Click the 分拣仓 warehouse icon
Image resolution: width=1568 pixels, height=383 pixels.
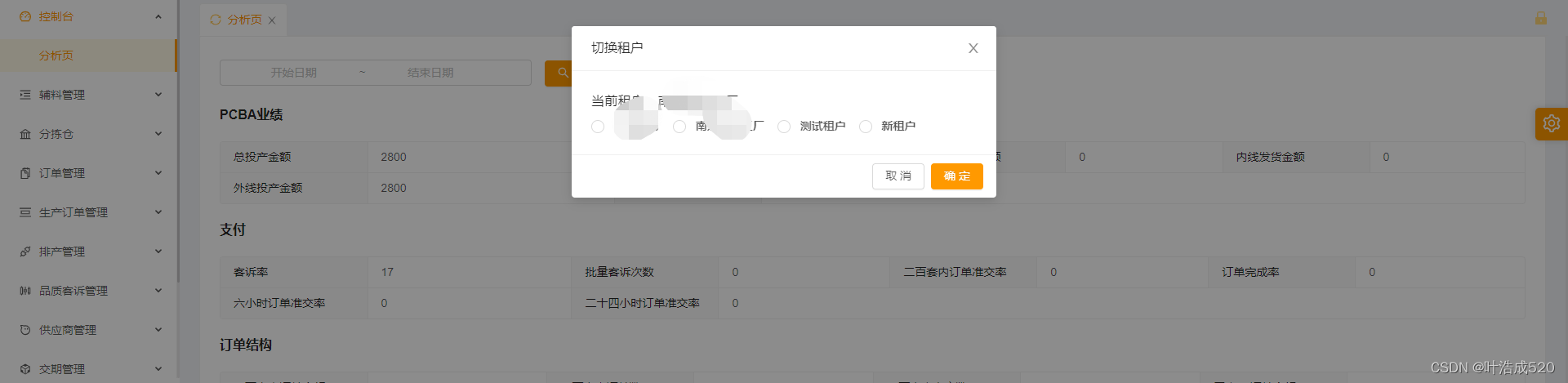click(x=25, y=134)
